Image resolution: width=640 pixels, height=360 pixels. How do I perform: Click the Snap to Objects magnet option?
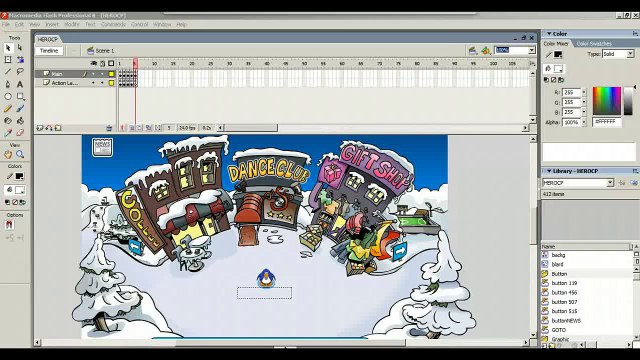[9, 224]
